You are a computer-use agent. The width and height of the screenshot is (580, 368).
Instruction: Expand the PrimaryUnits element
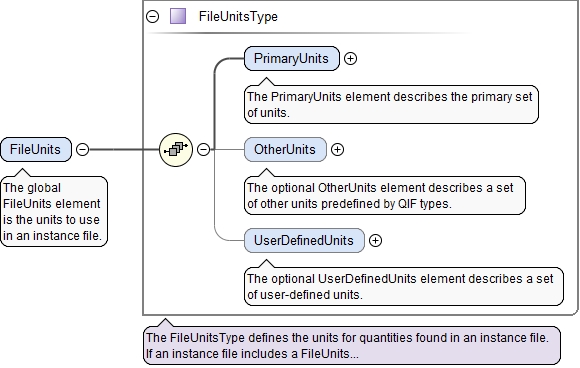350,58
